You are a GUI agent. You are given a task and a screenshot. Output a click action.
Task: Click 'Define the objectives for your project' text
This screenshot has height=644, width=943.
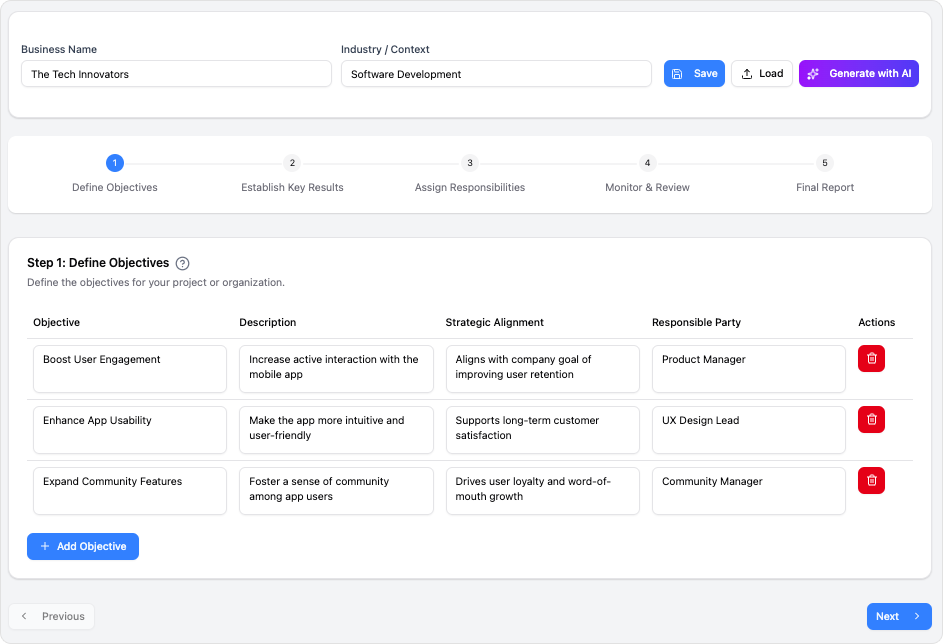[x=156, y=283]
